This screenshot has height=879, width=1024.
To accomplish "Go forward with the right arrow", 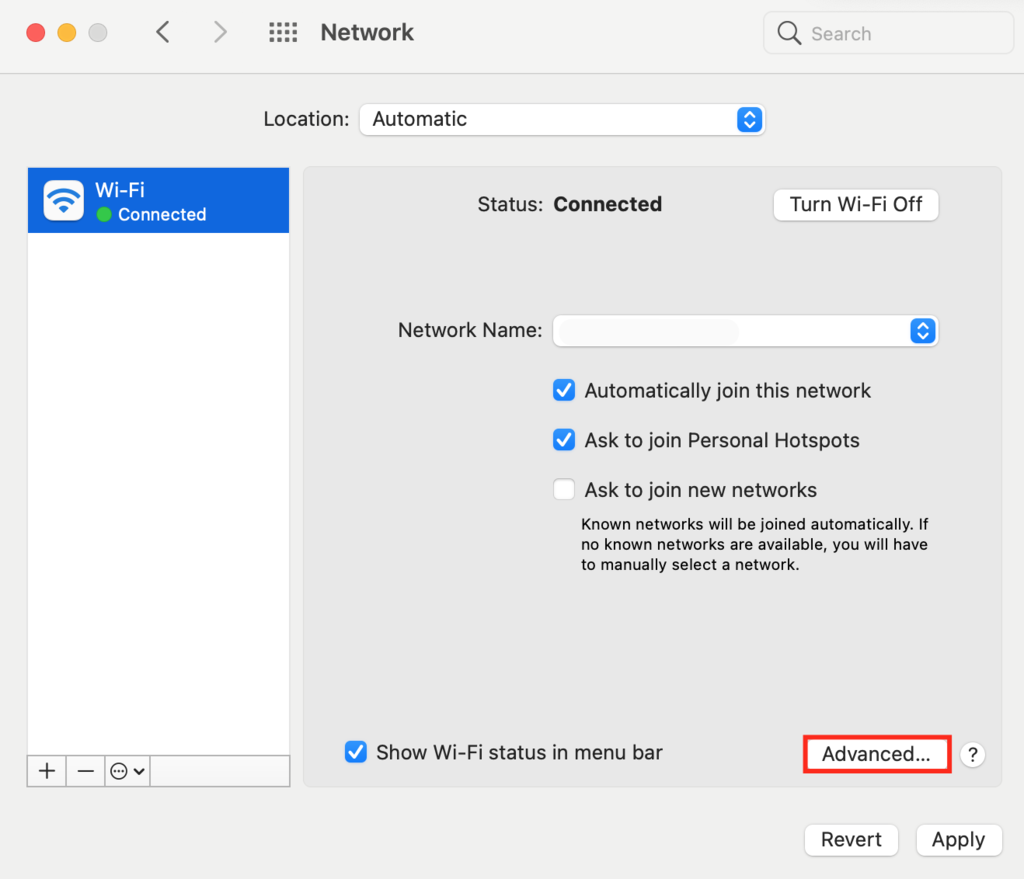I will pos(220,33).
